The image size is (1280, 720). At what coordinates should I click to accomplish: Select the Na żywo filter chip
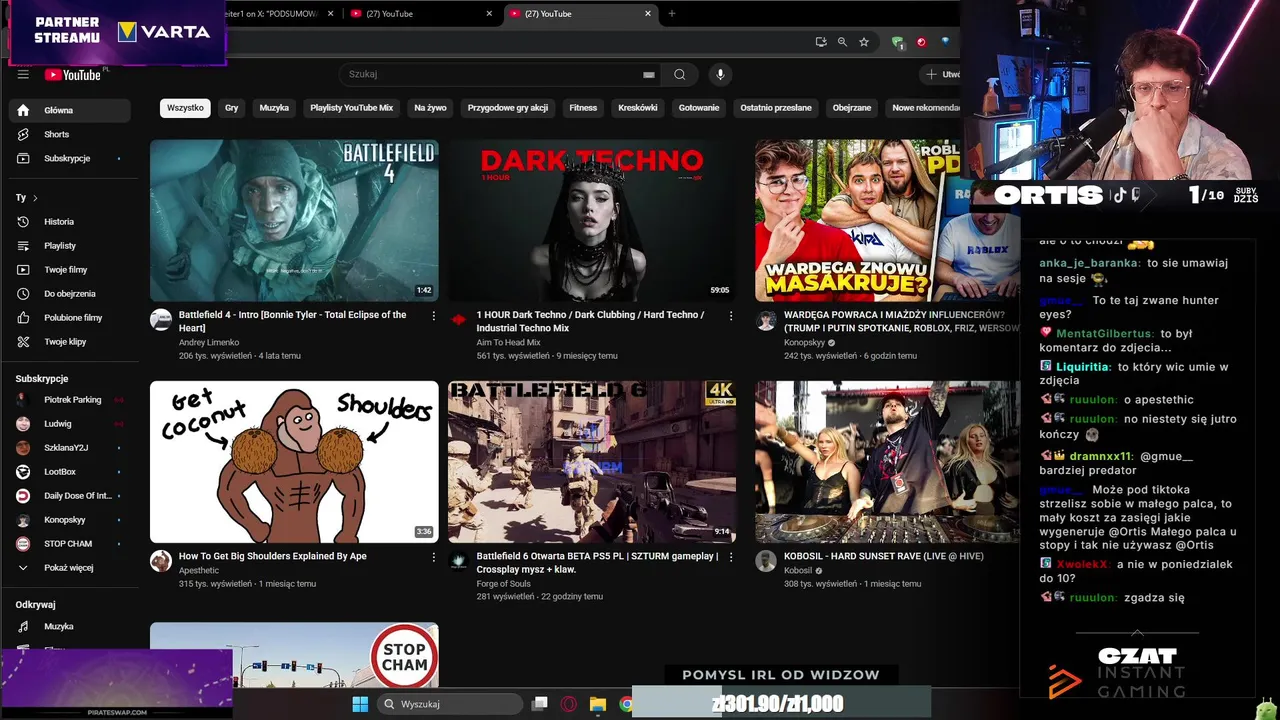coord(430,108)
